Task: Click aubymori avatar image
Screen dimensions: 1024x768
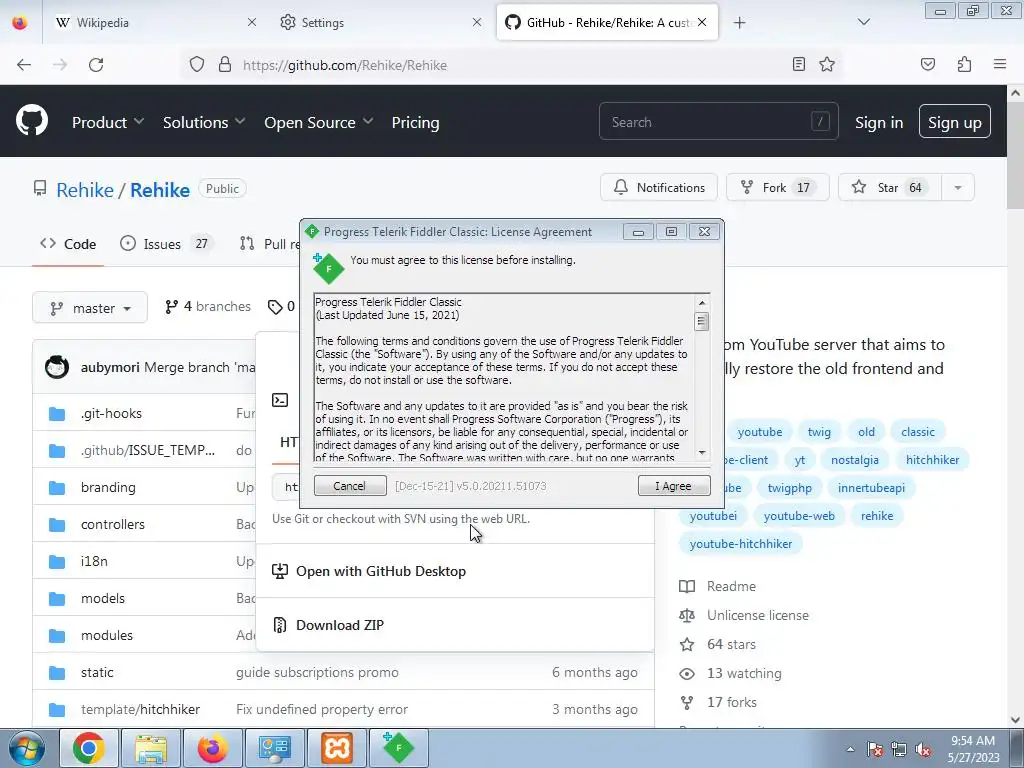Action: [x=57, y=367]
